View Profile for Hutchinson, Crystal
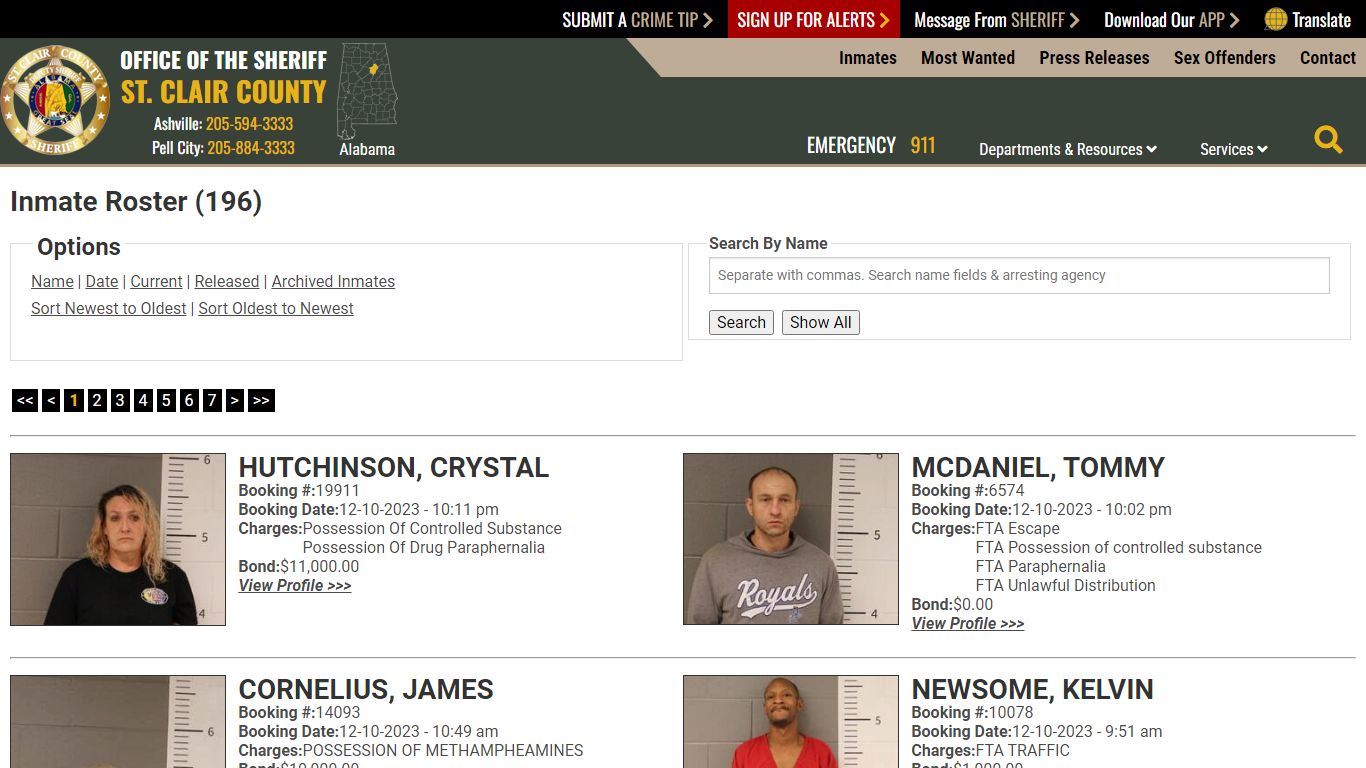 (295, 586)
